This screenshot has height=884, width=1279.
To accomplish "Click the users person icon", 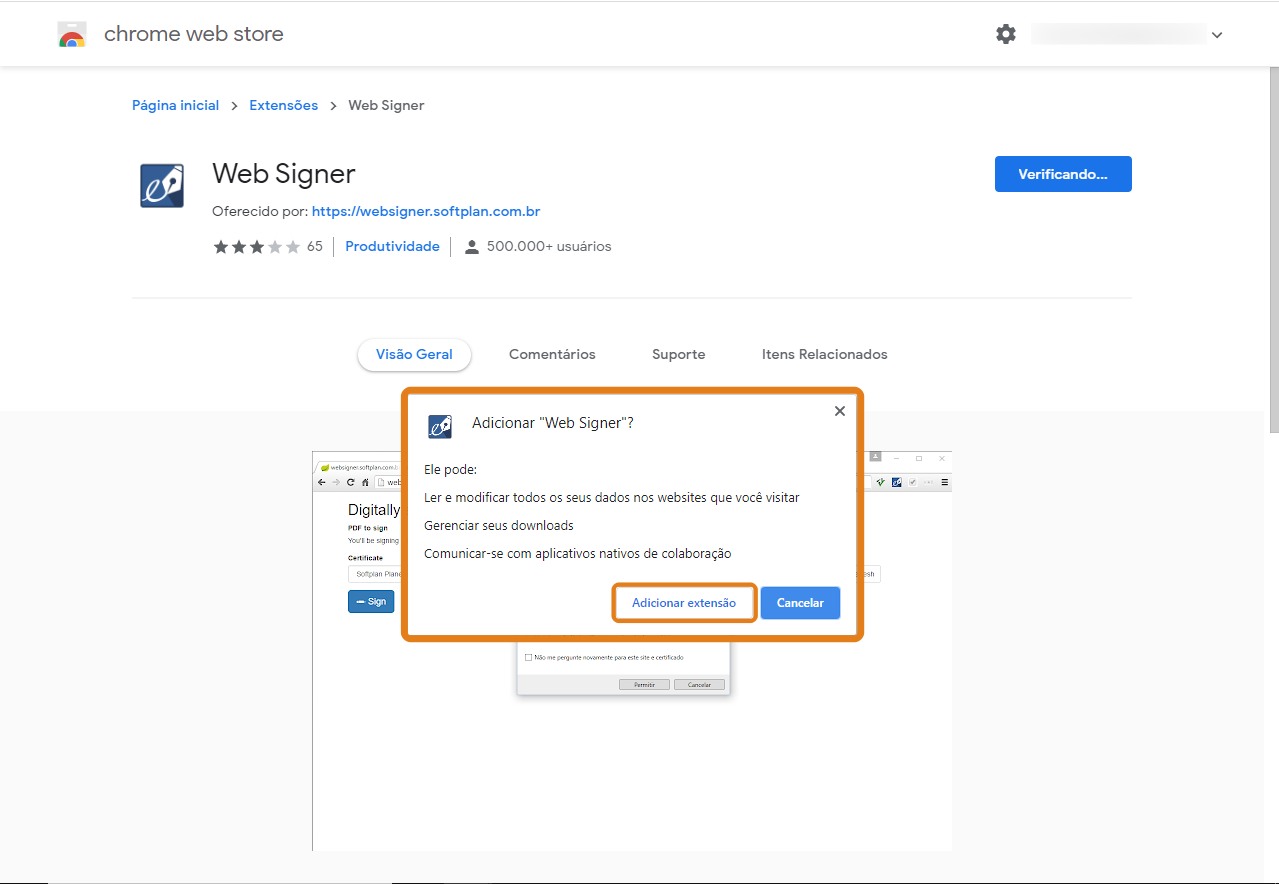I will [472, 247].
